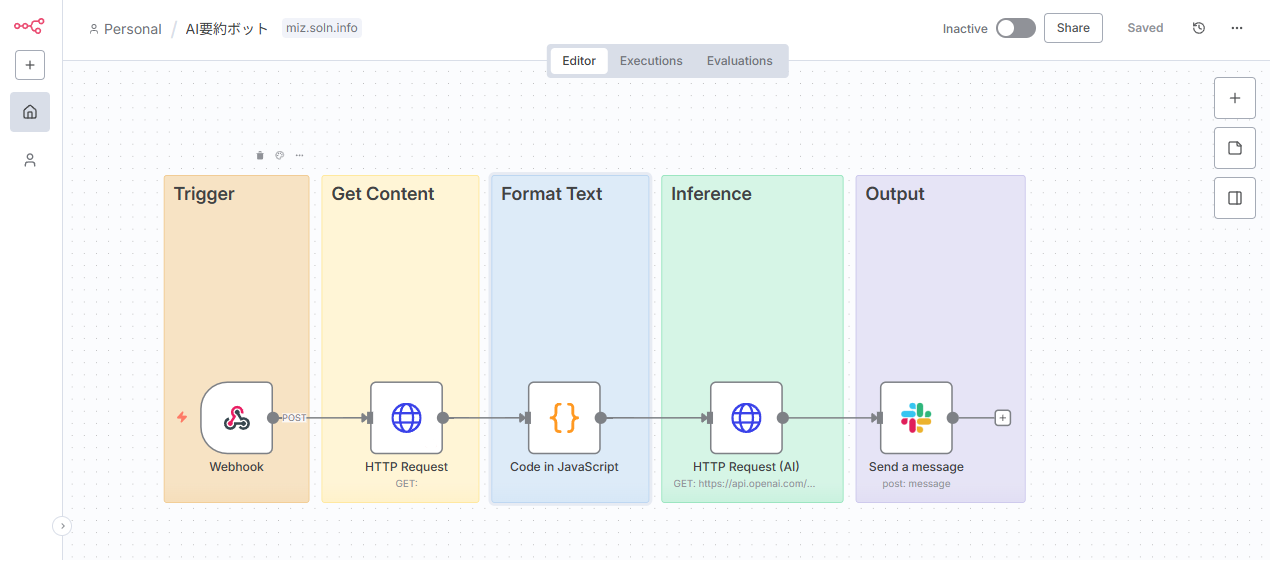Image resolution: width=1270 pixels, height=561 pixels.
Task: Switch to the Executions tab
Action: 651,61
